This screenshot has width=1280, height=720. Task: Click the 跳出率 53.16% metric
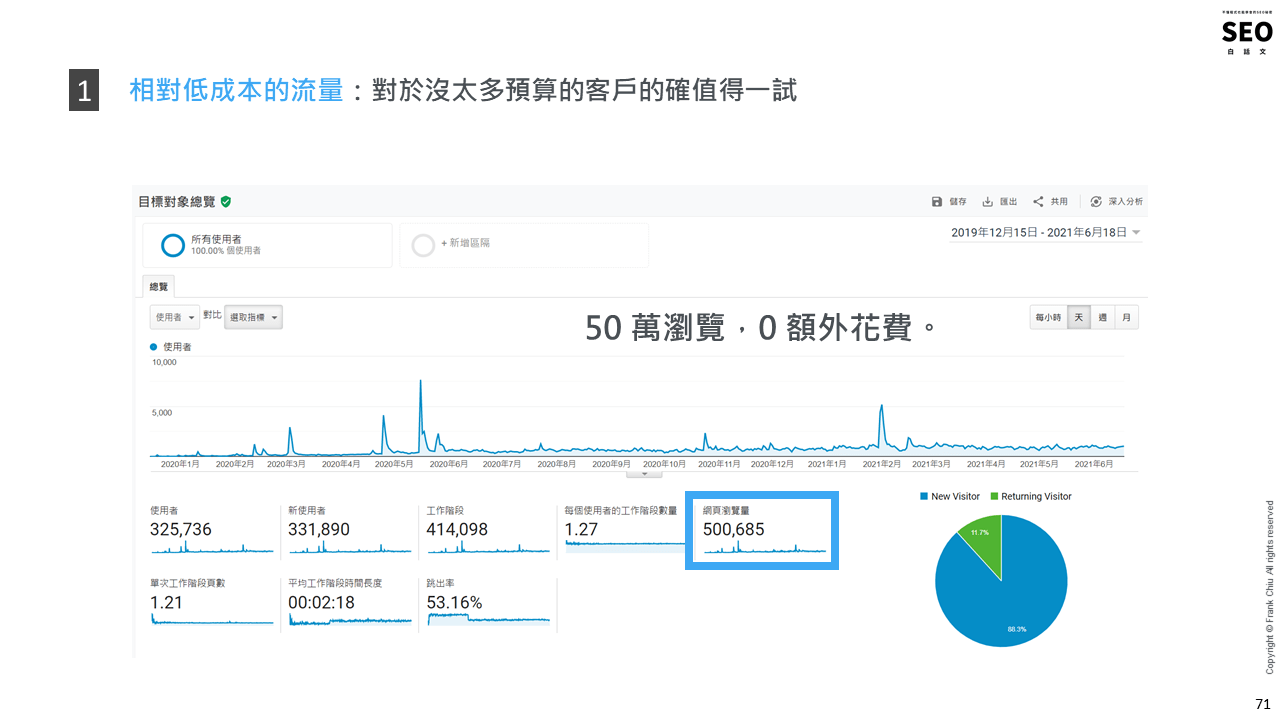point(455,602)
